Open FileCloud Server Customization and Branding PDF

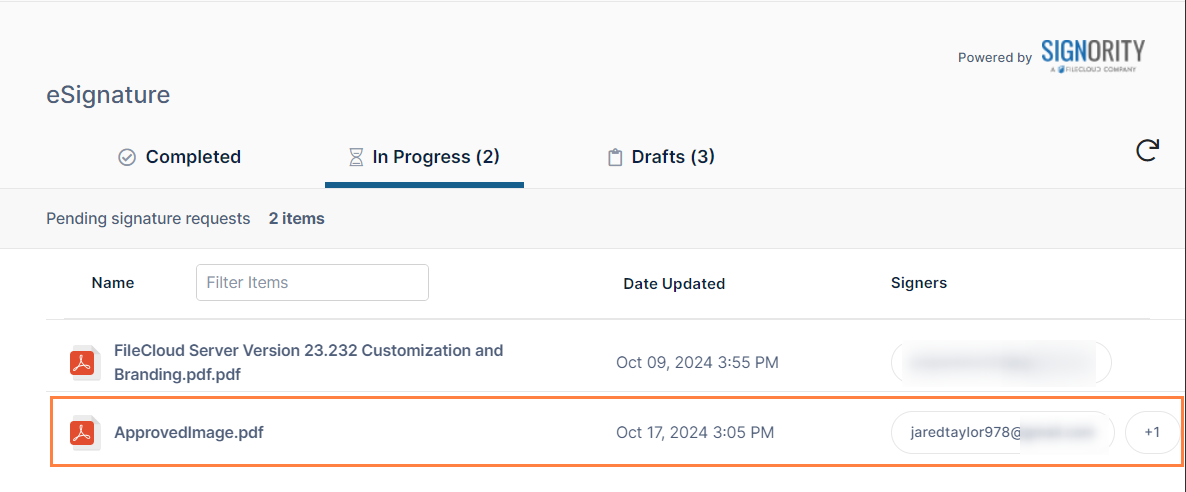tap(308, 362)
